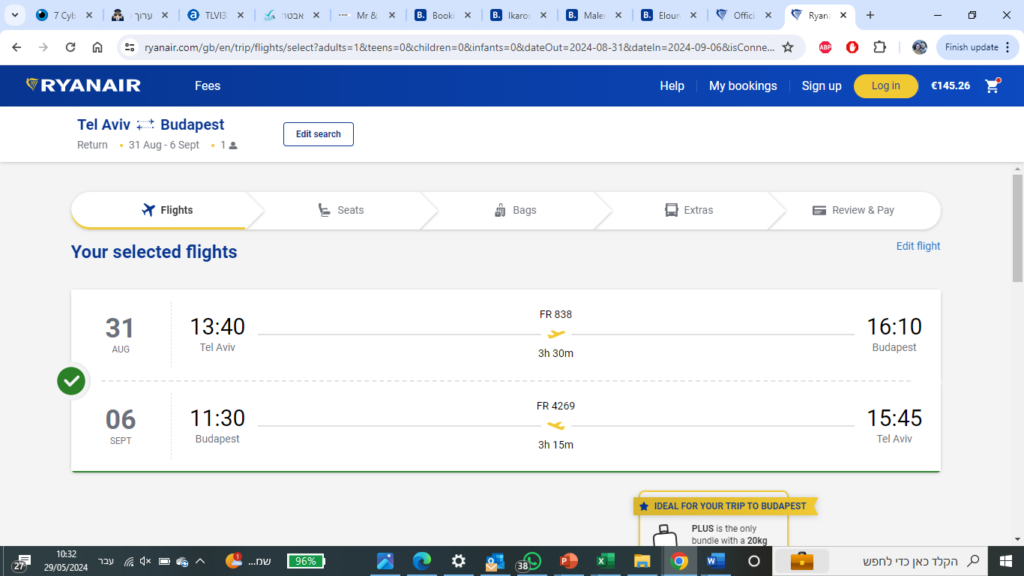Screen dimensions: 1024x576
Task: Click the Log in button
Action: 886,86
